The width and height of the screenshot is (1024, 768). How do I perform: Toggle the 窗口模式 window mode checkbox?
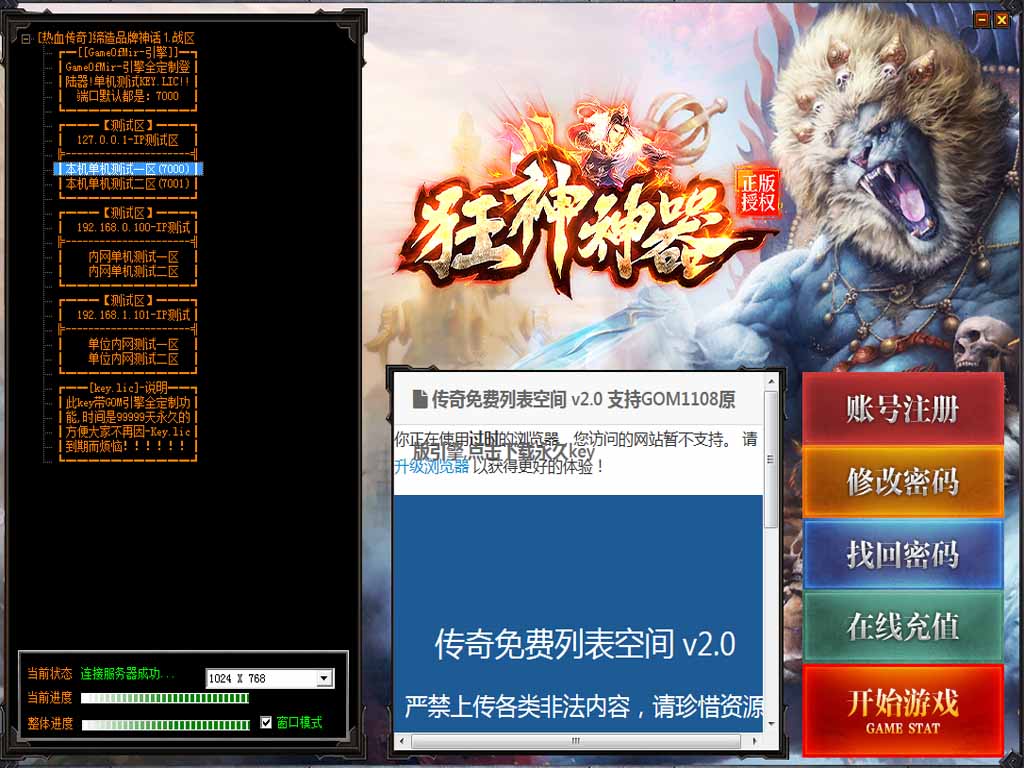[266, 722]
